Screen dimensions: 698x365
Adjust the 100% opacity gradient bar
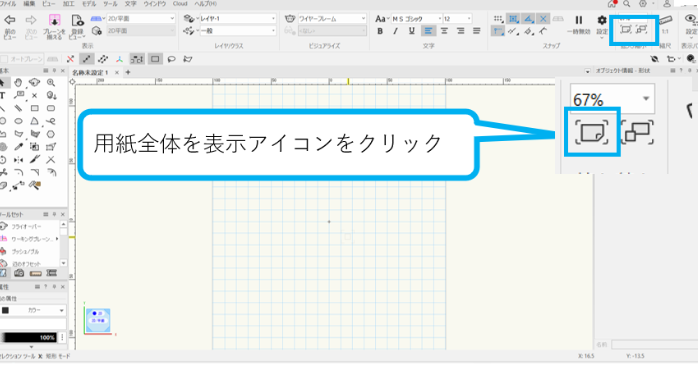pyautogui.click(x=29, y=337)
